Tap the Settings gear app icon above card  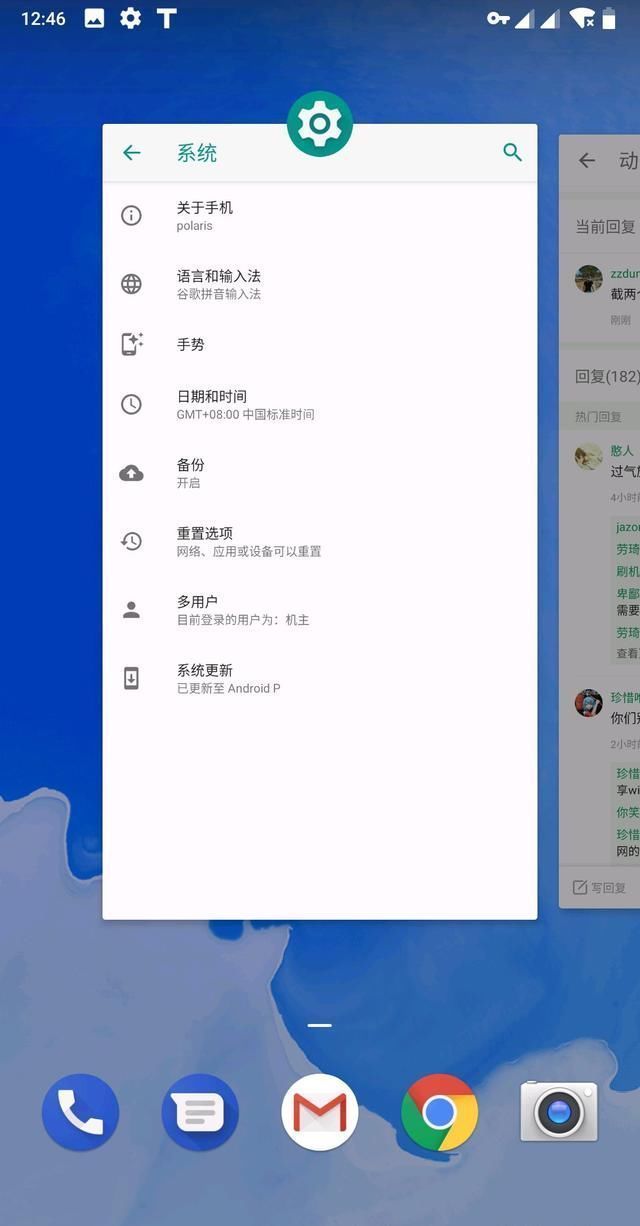320,124
